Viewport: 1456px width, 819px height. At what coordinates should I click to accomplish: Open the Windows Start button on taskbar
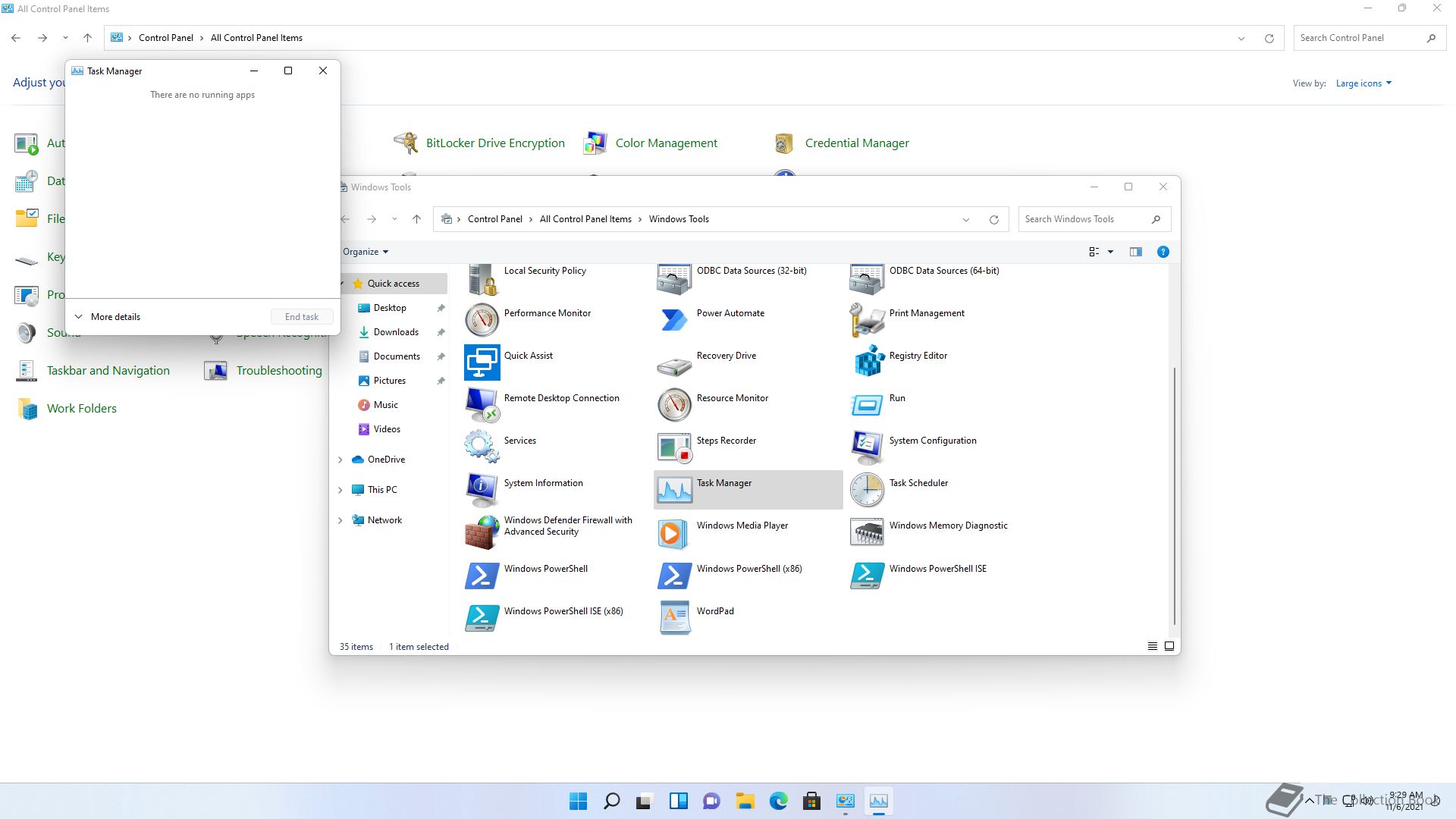coord(578,801)
